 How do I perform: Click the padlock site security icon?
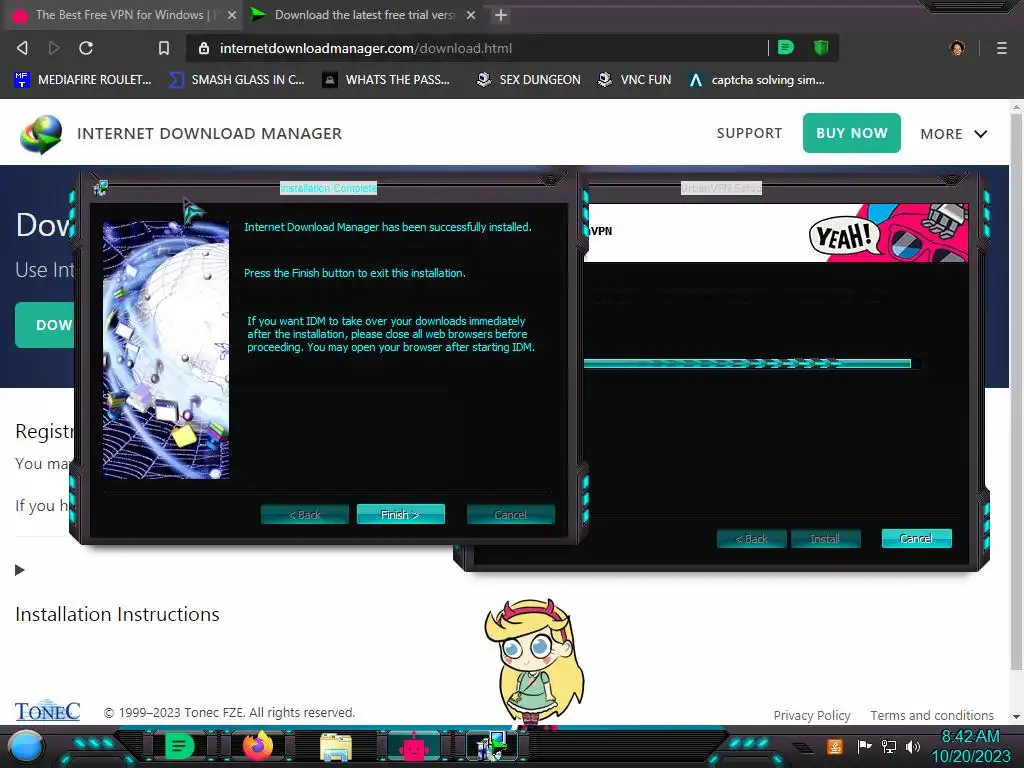point(204,48)
